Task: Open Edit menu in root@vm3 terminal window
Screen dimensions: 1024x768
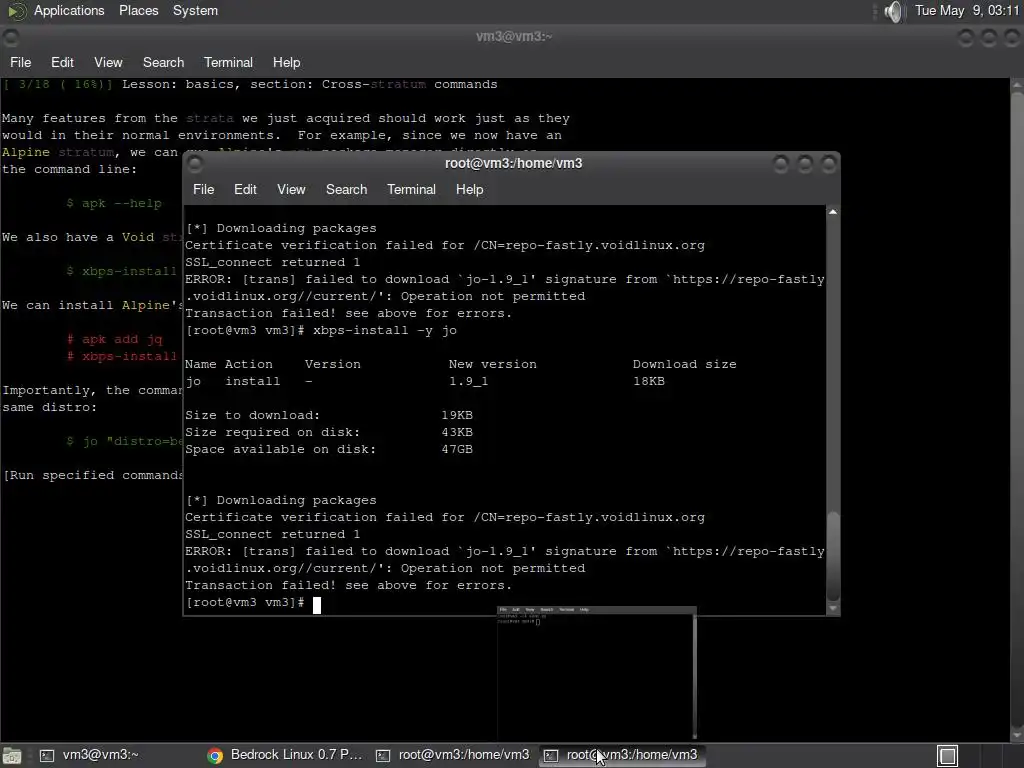Action: pos(245,189)
